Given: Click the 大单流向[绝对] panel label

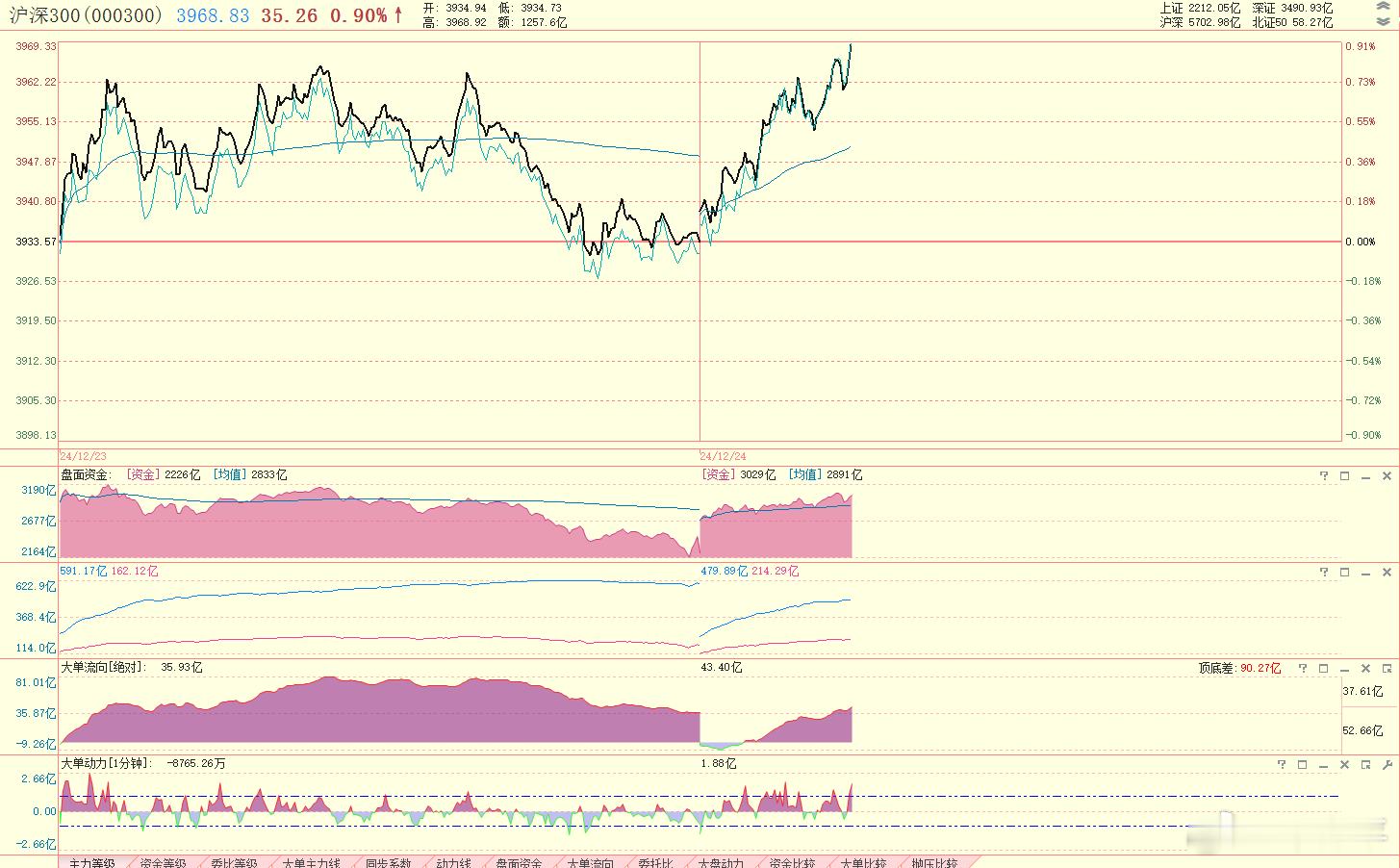Looking at the screenshot, I should pyautogui.click(x=104, y=667).
